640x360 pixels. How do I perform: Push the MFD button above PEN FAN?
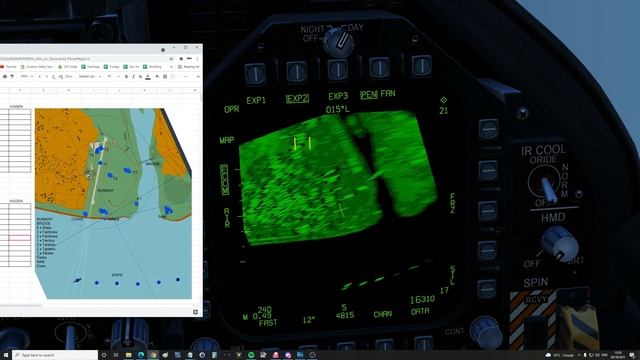coord(379,67)
